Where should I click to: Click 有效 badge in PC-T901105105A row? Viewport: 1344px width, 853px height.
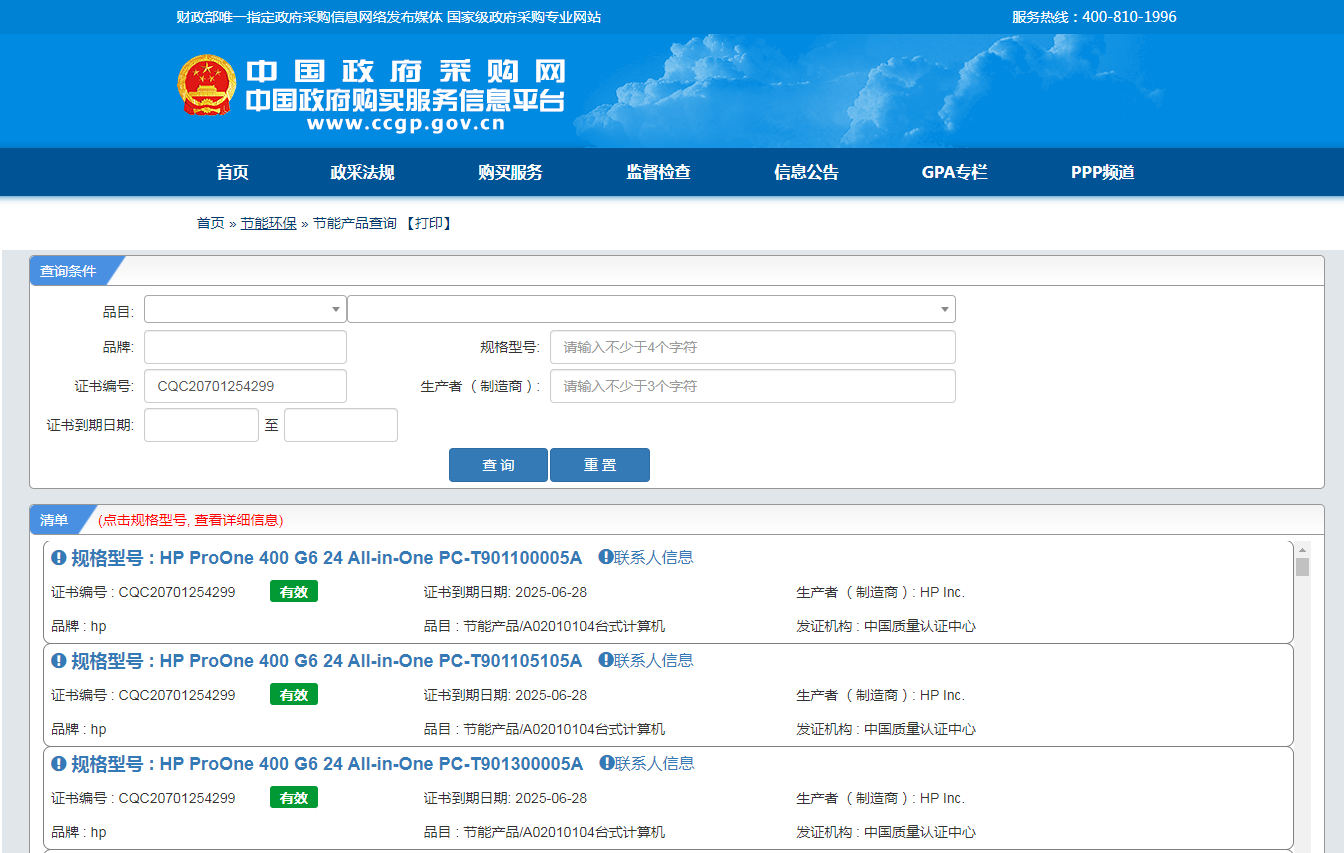coord(294,695)
